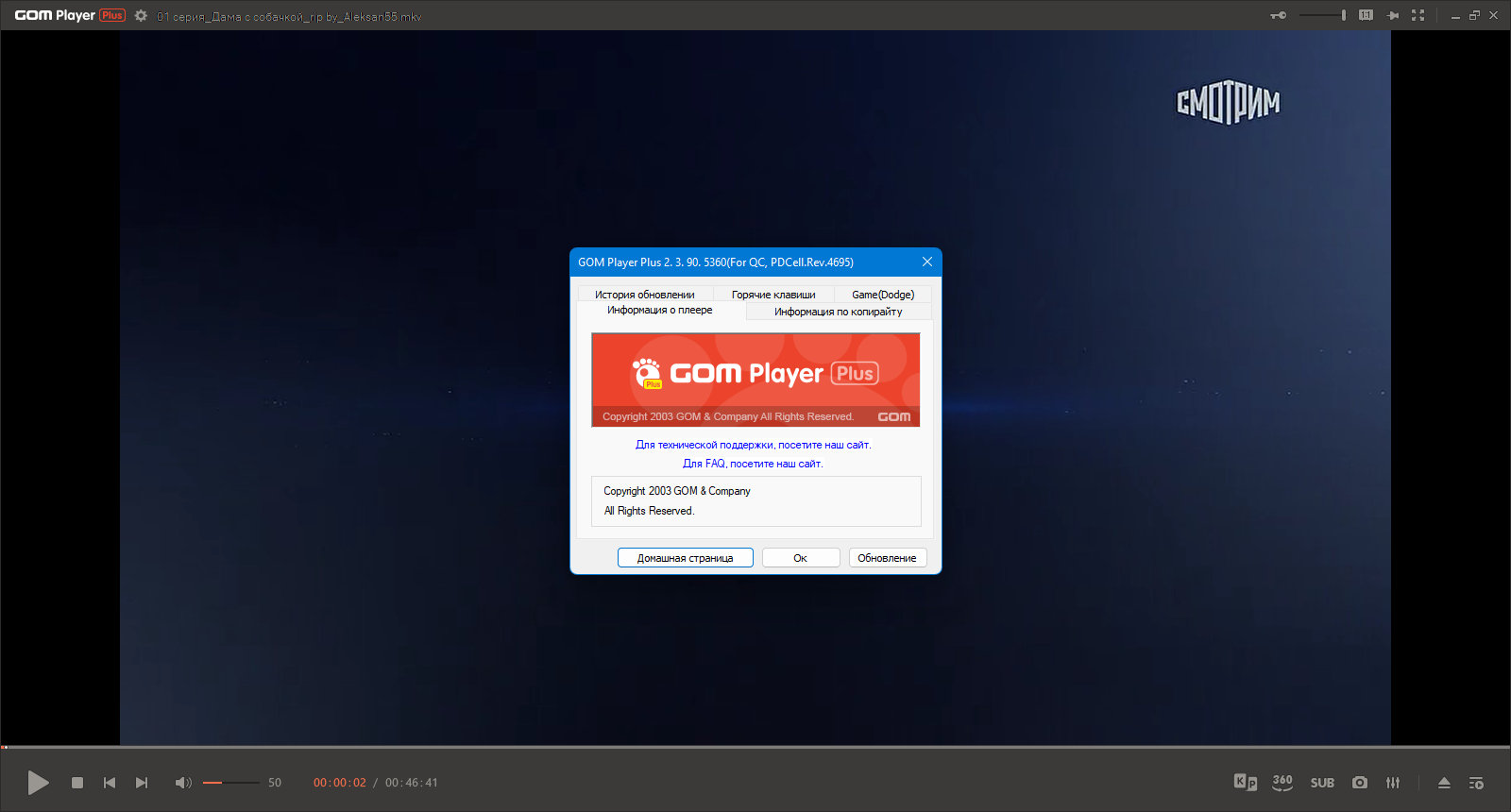Screen dimensions: 1511x812
Task: Follow the FAQ site link
Action: point(754,464)
